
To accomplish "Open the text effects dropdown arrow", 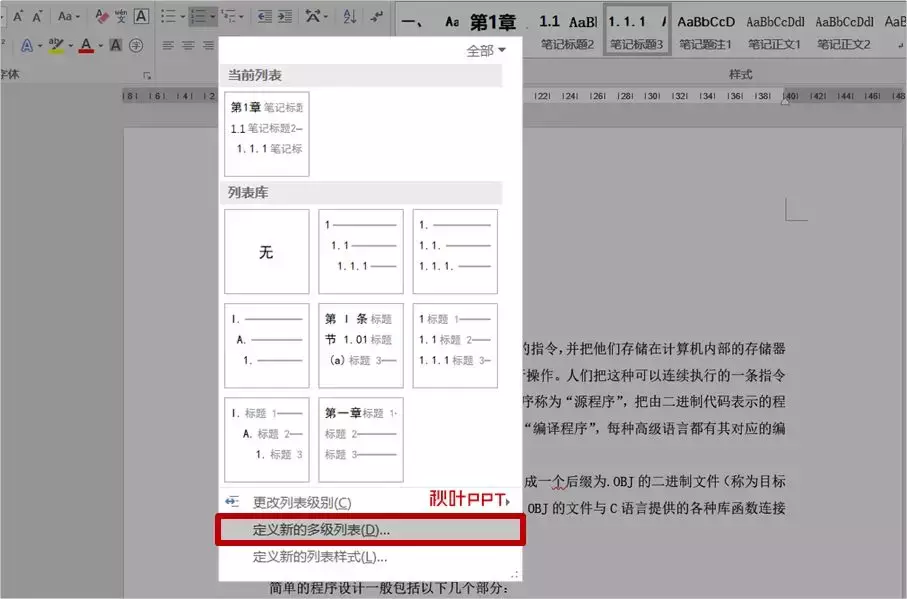I will tap(40, 46).
